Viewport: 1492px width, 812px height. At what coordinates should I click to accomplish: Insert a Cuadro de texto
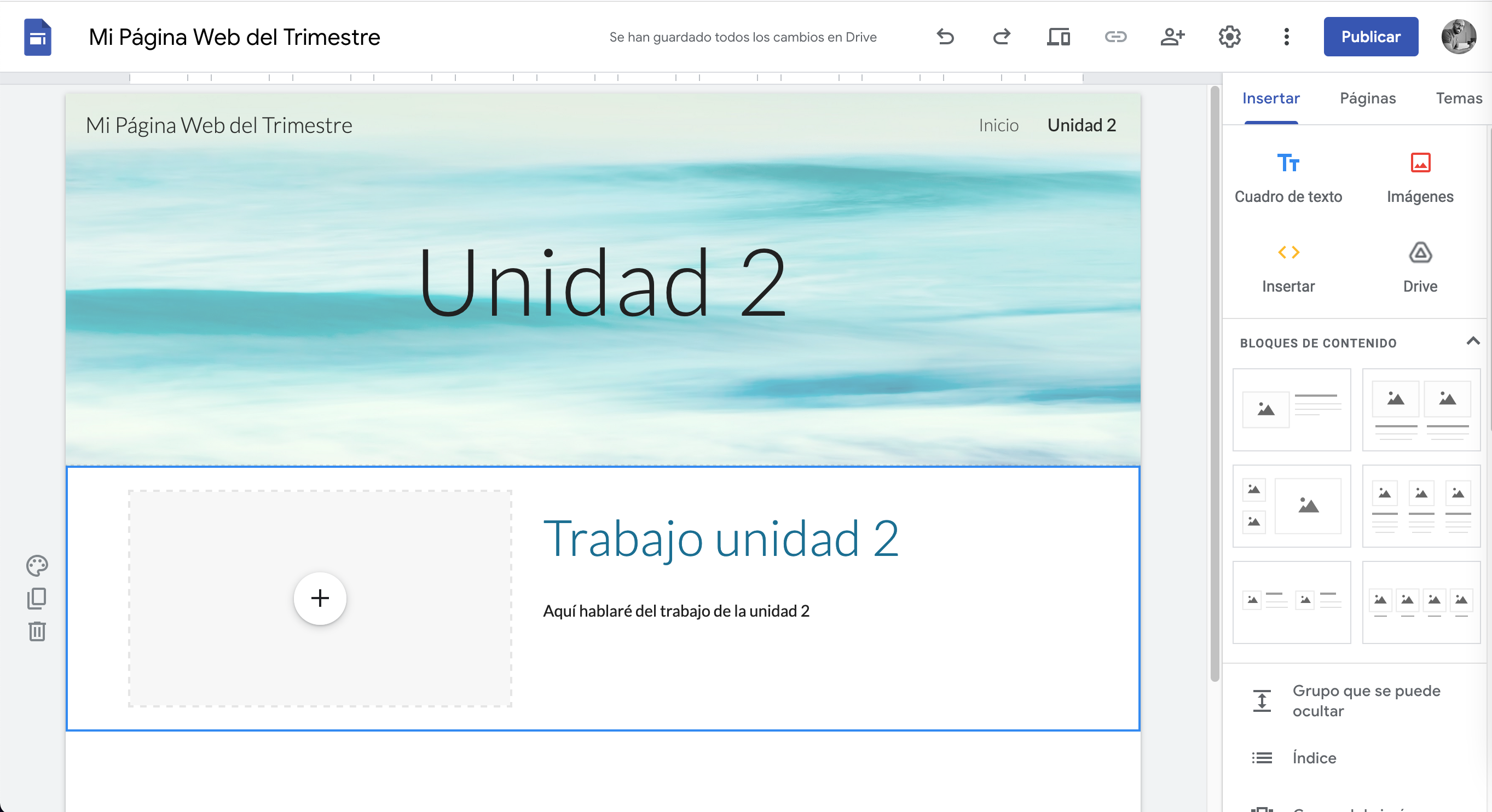1287,177
